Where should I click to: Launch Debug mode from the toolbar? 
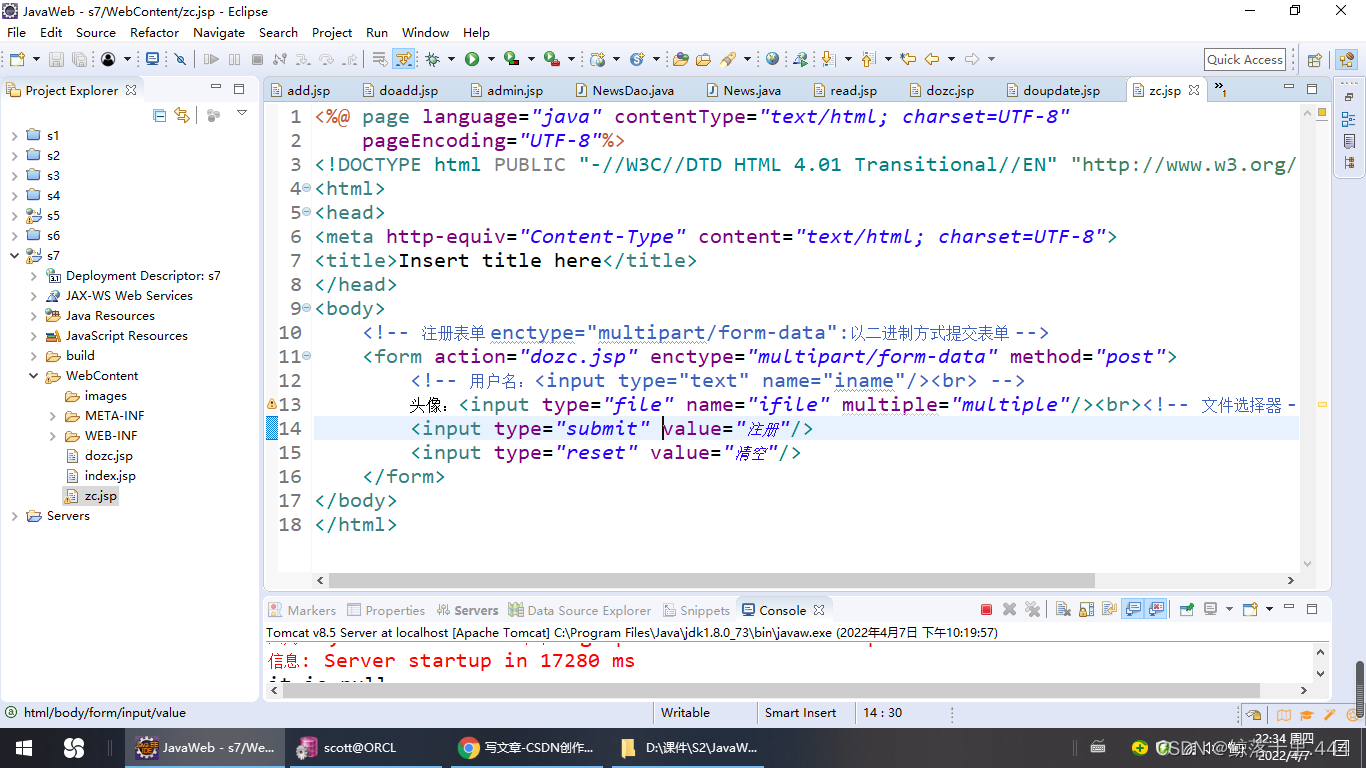pyautogui.click(x=433, y=60)
